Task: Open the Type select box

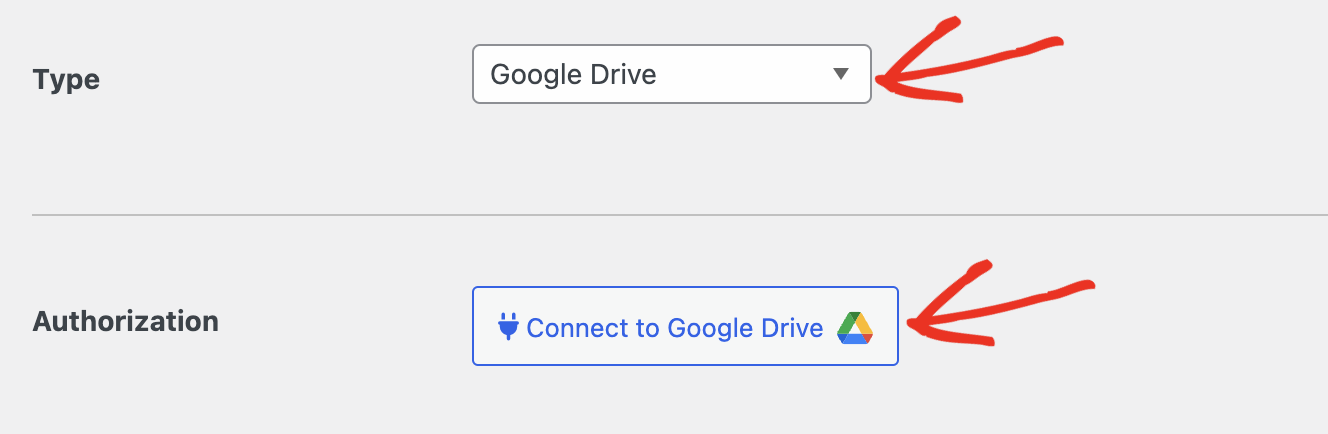Action: pyautogui.click(x=672, y=74)
